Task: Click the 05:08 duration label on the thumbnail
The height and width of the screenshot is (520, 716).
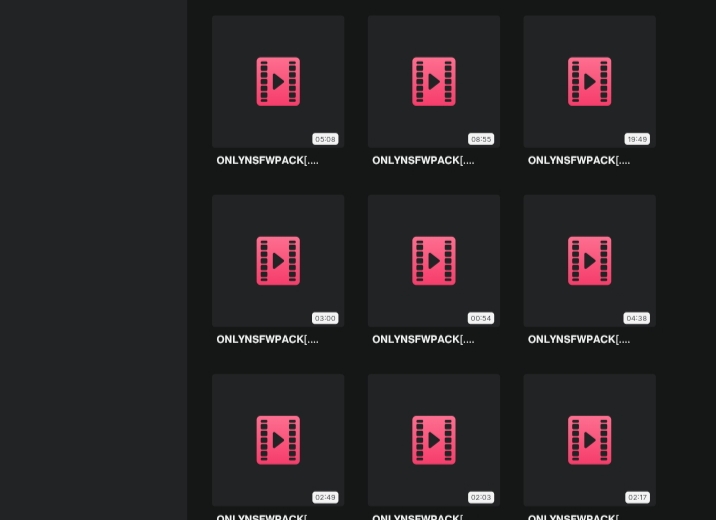Action: (325, 139)
